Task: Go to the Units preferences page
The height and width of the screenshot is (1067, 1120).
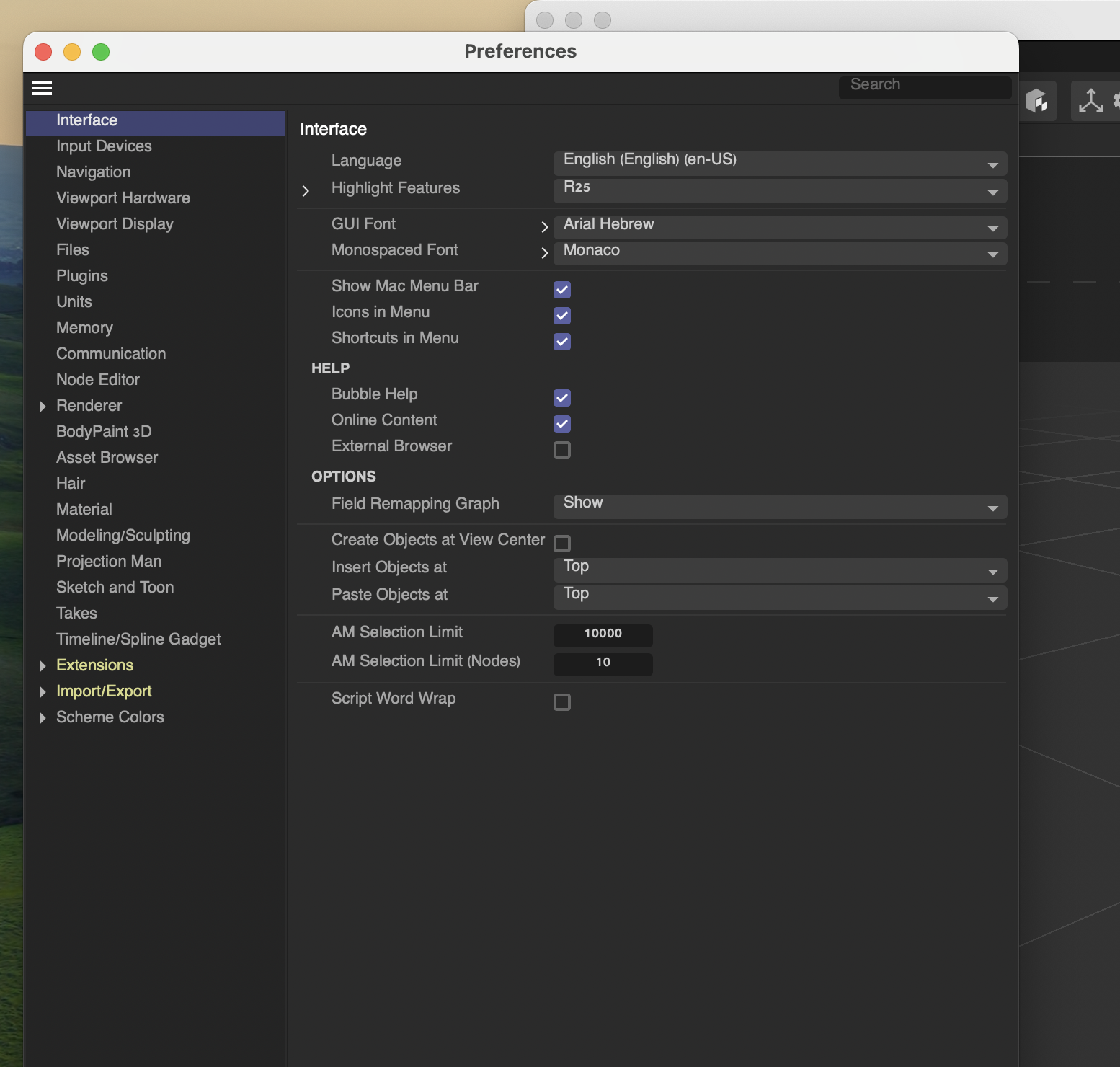Action: pos(74,302)
